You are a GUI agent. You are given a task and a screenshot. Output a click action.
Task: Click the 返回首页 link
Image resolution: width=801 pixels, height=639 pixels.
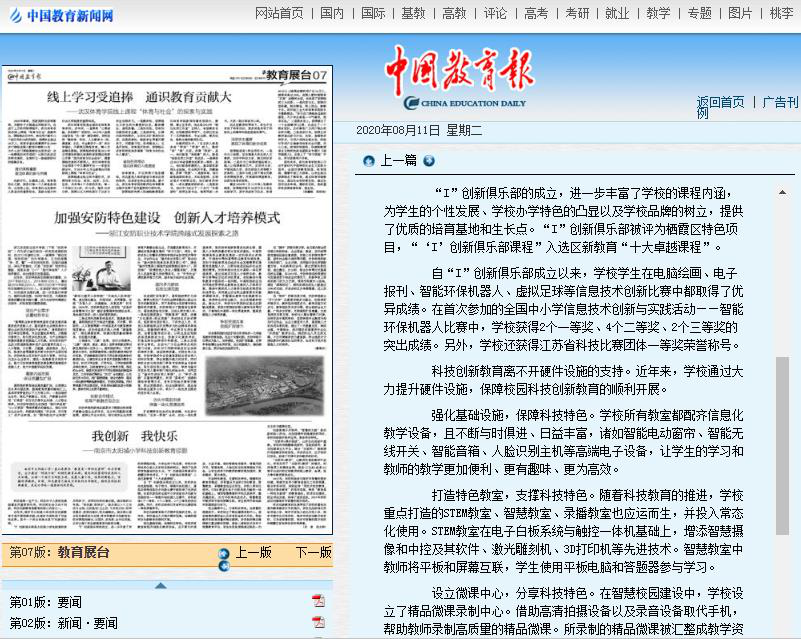pyautogui.click(x=720, y=101)
